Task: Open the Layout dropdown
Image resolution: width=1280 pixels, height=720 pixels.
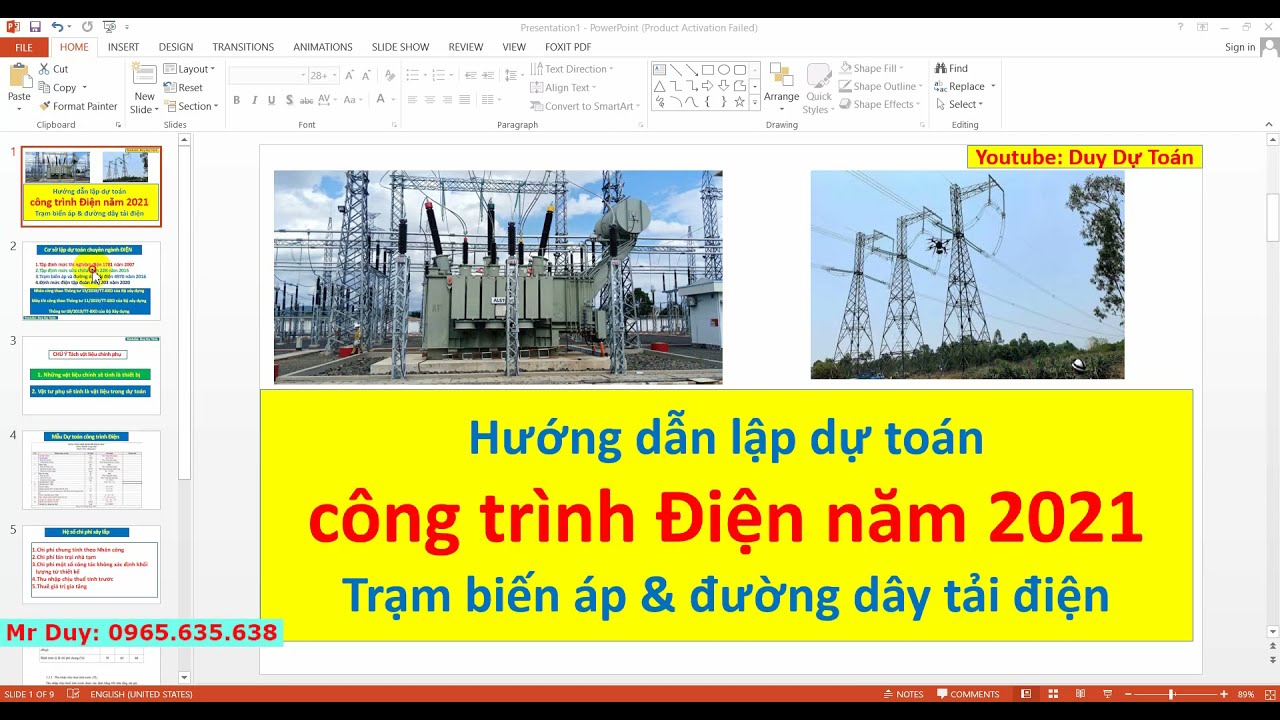Action: 190,69
